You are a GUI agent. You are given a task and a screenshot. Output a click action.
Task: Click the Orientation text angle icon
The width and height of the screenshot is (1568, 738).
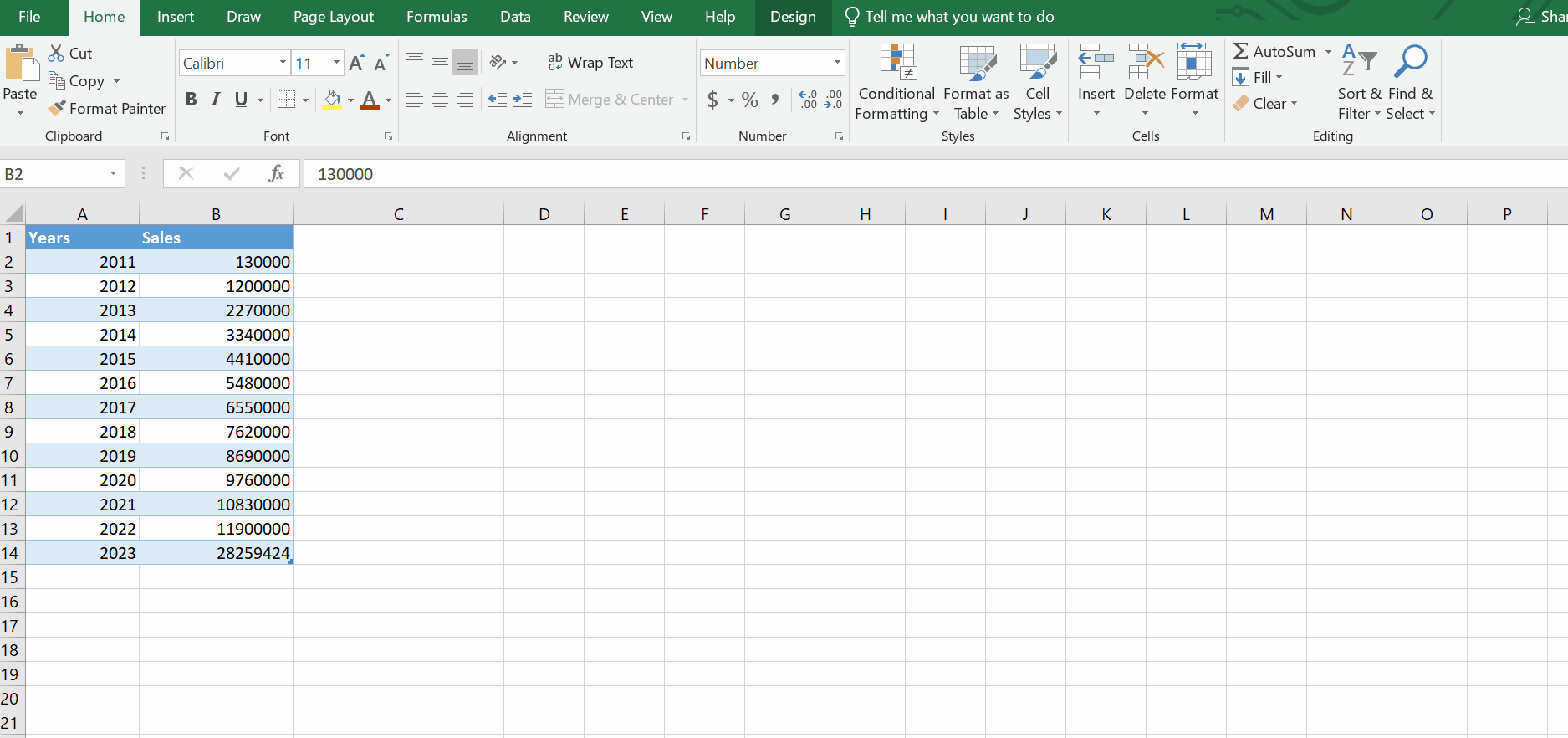click(498, 62)
